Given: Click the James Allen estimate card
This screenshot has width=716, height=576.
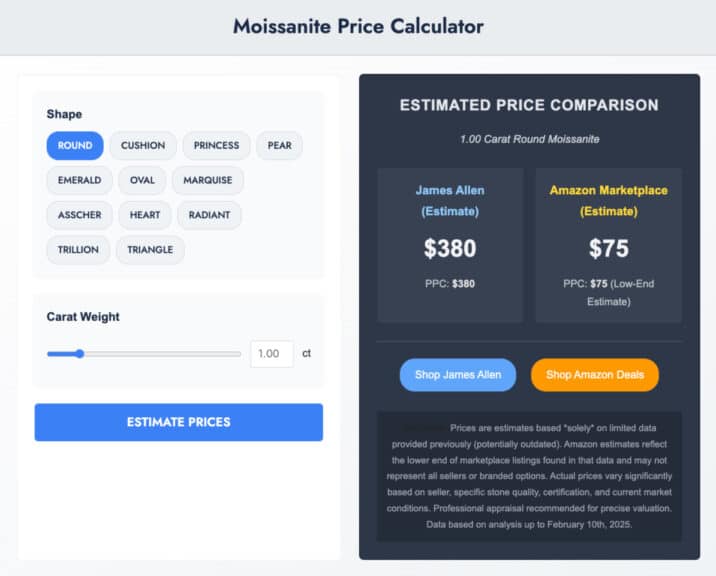Looking at the screenshot, I should coord(450,245).
